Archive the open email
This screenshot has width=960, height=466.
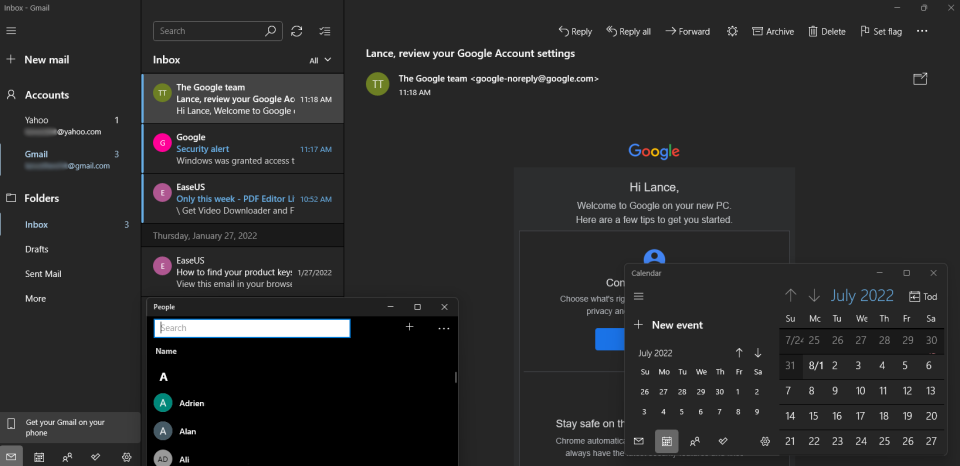point(773,31)
